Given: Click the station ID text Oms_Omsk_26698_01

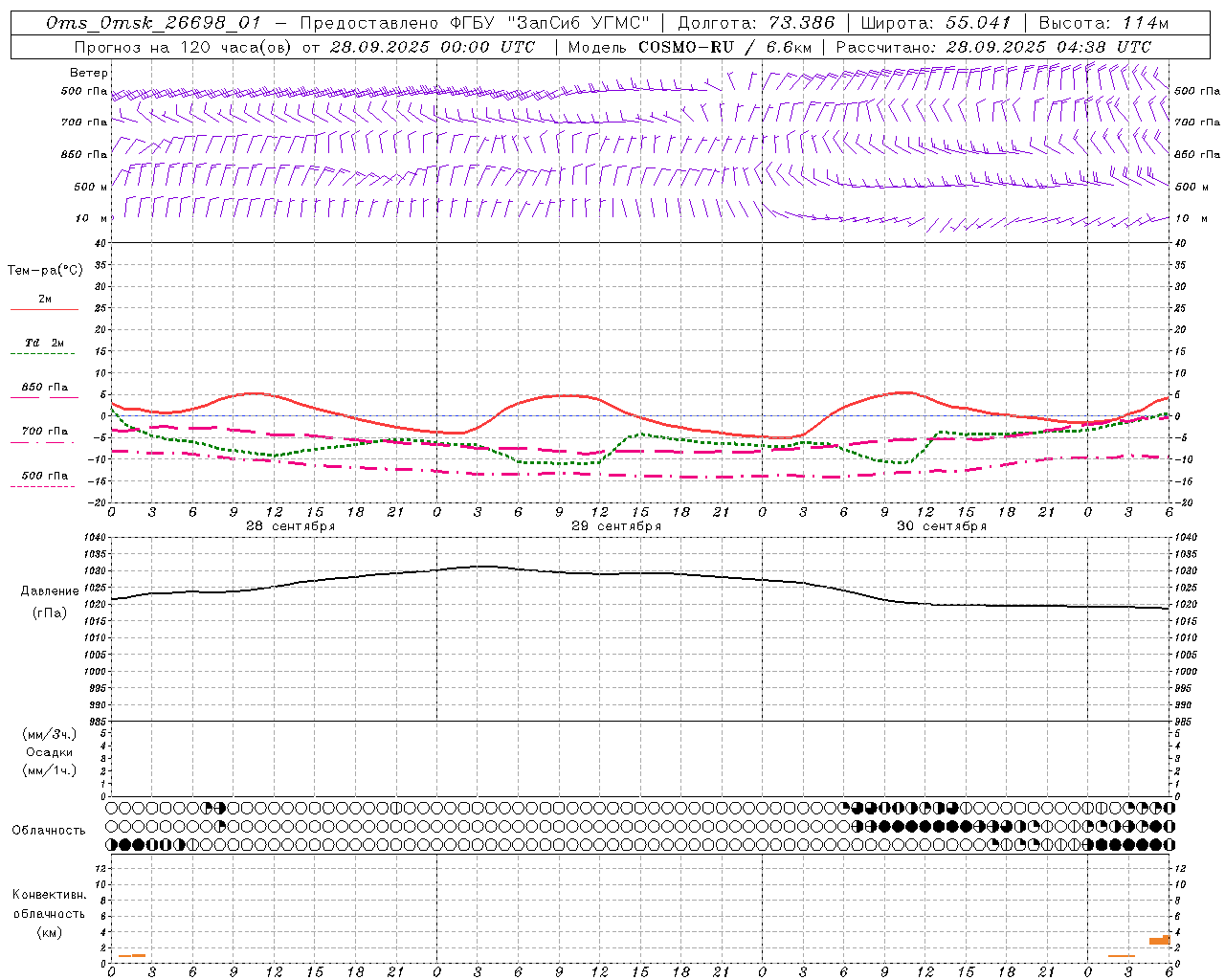Looking at the screenshot, I should click(153, 23).
